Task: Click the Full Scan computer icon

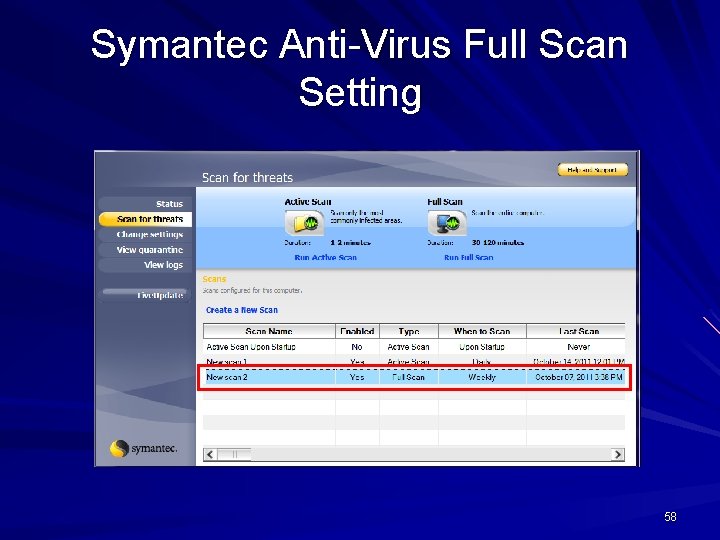Action: [x=447, y=223]
